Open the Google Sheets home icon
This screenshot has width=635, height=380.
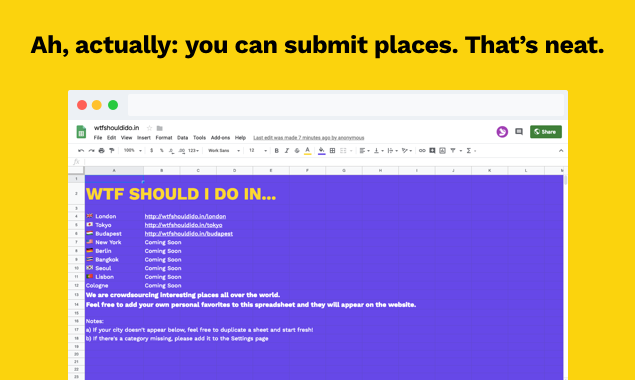(81, 132)
